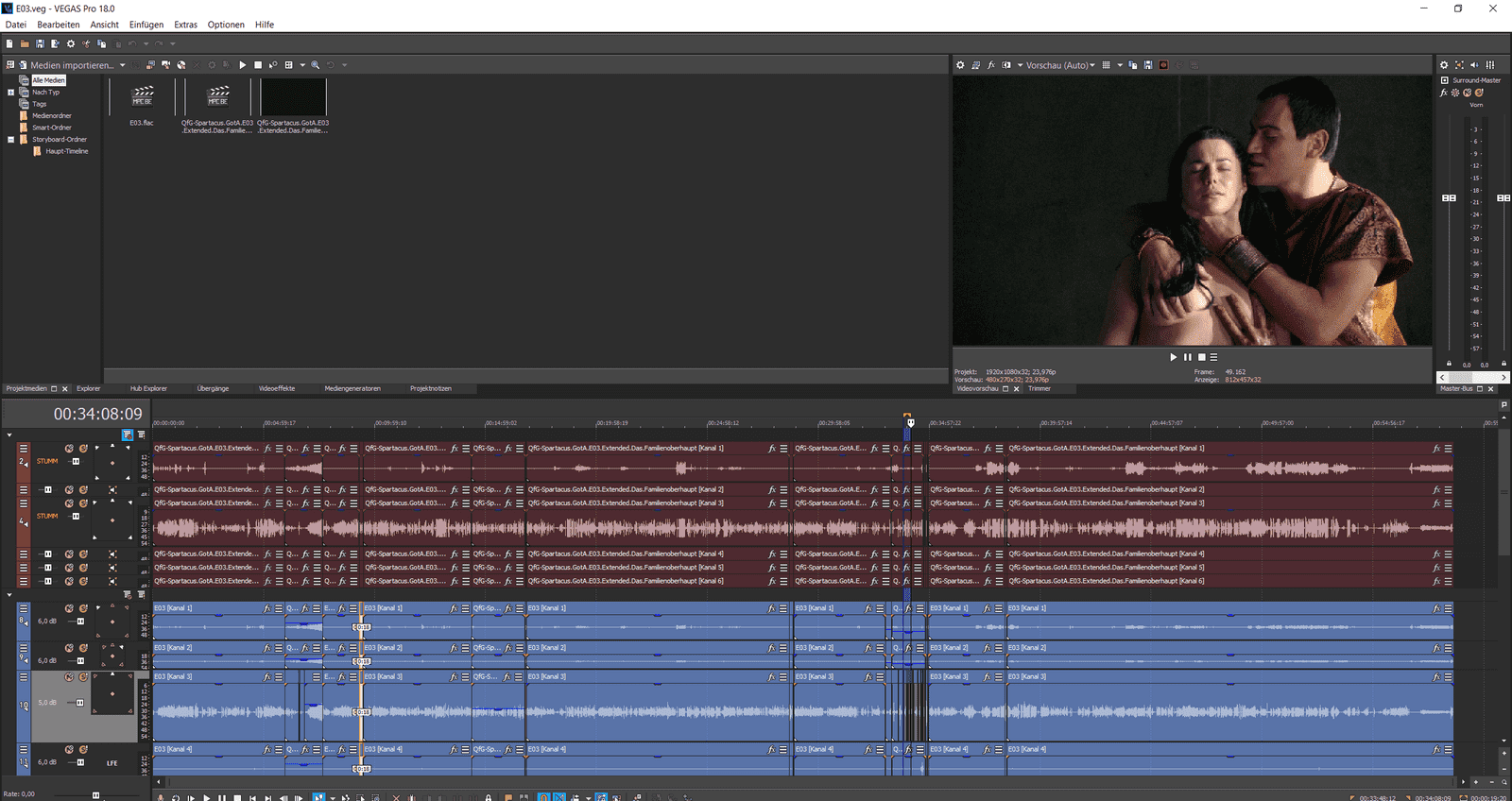The image size is (1512, 801).
Task: Click the render-as icon beside the save icon
Action: 55,43
